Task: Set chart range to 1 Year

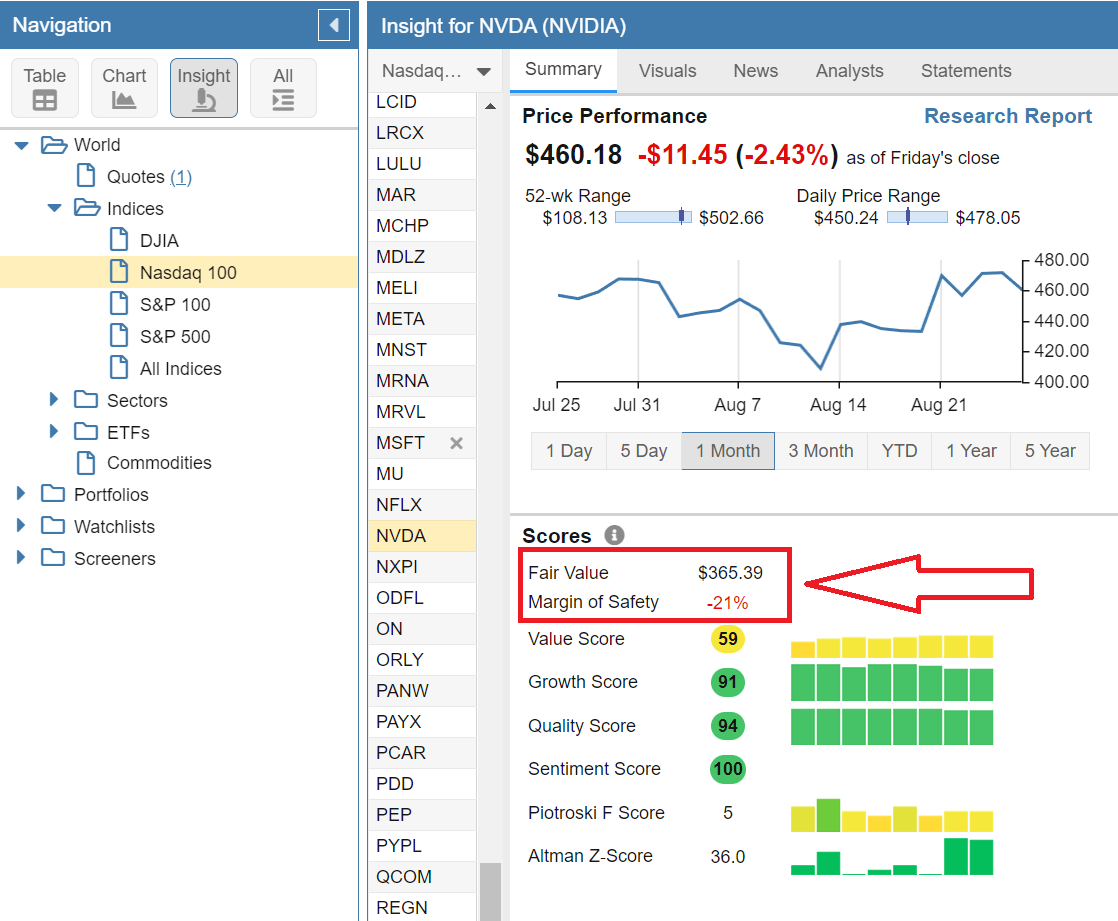Action: 971,451
